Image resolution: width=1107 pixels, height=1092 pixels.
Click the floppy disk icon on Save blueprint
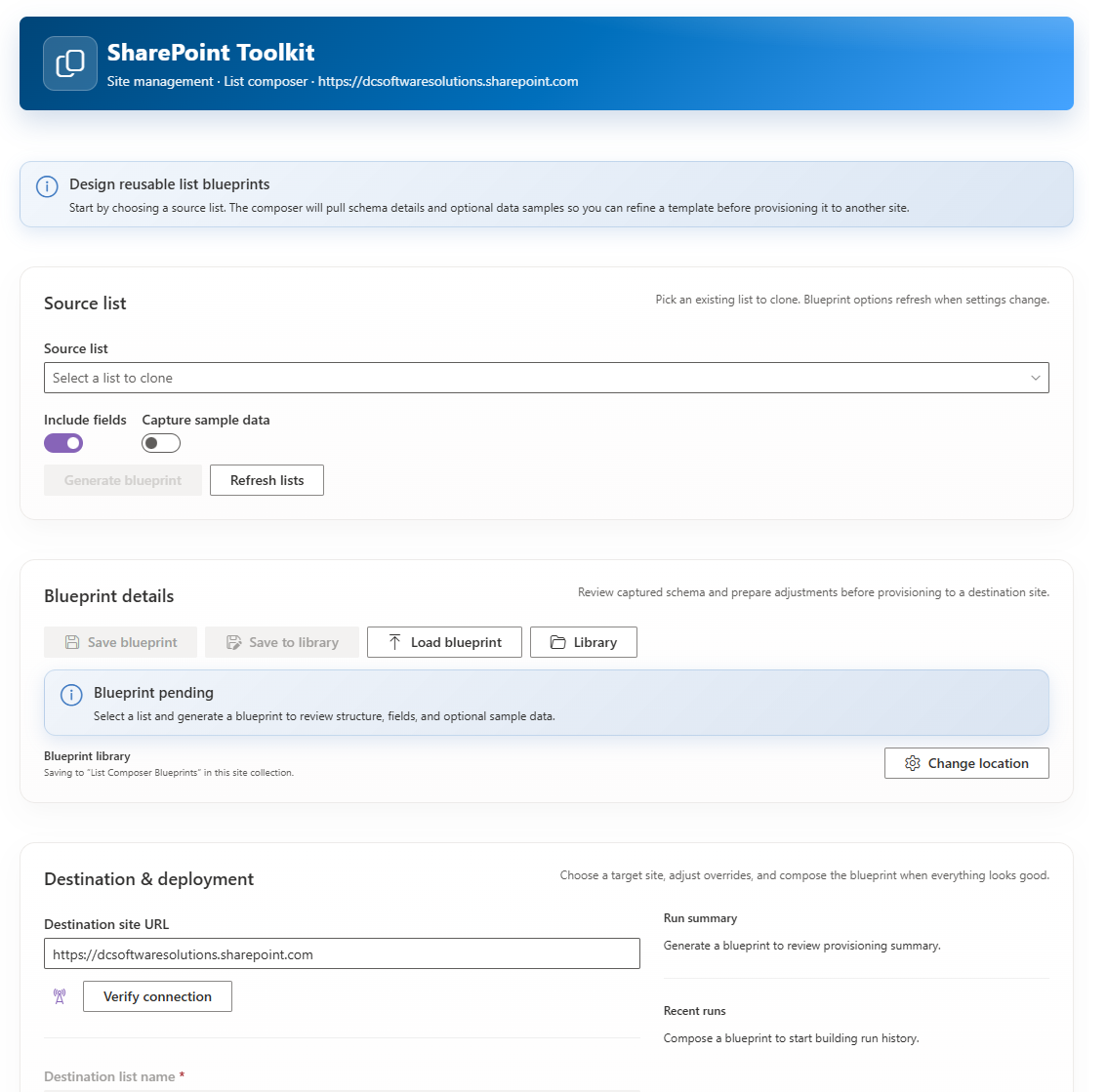[x=72, y=642]
